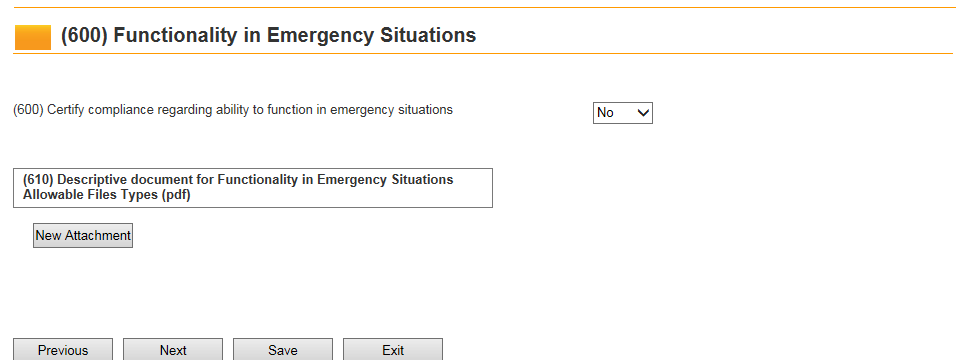Image resolution: width=979 pixels, height=360 pixels.
Task: Leave the form via the Exit button
Action: [x=393, y=350]
